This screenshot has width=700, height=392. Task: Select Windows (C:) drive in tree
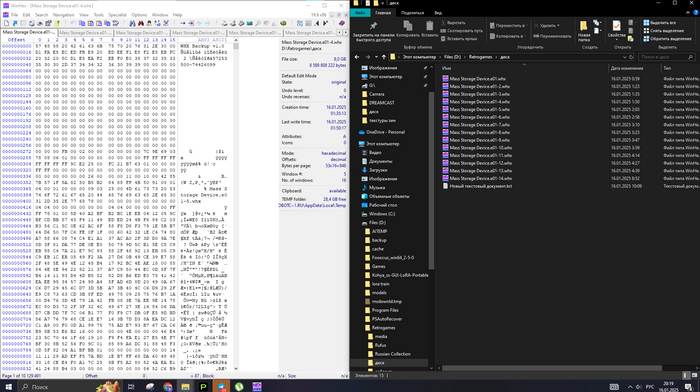click(382, 214)
